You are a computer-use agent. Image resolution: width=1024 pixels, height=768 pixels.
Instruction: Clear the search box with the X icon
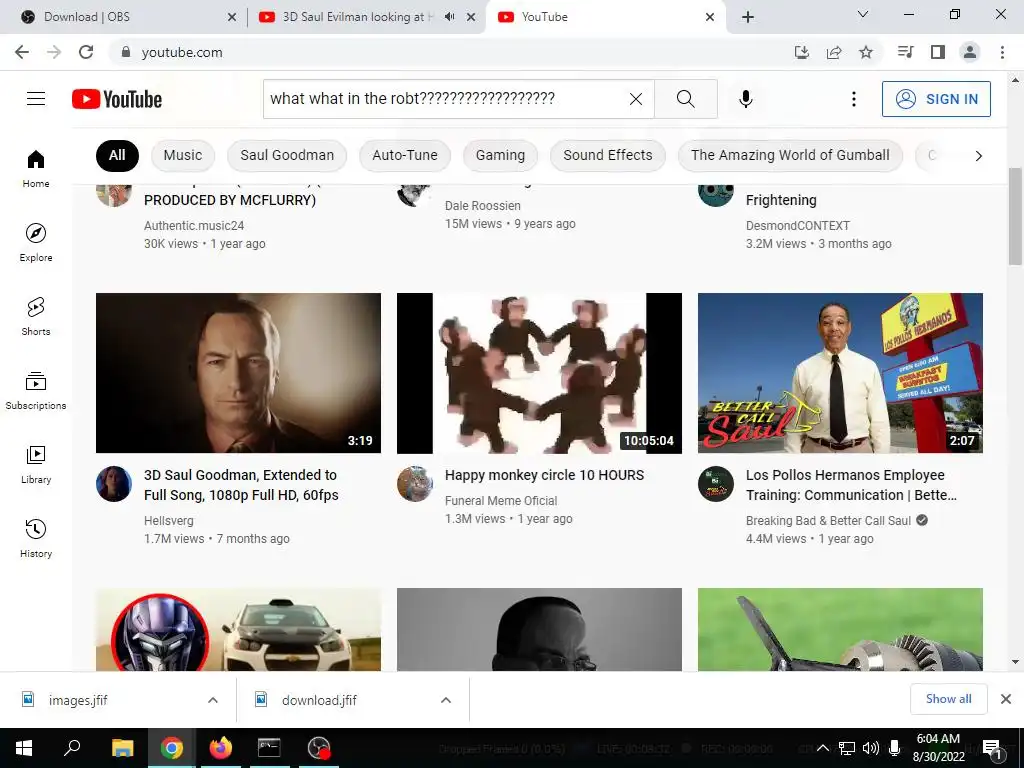click(635, 99)
